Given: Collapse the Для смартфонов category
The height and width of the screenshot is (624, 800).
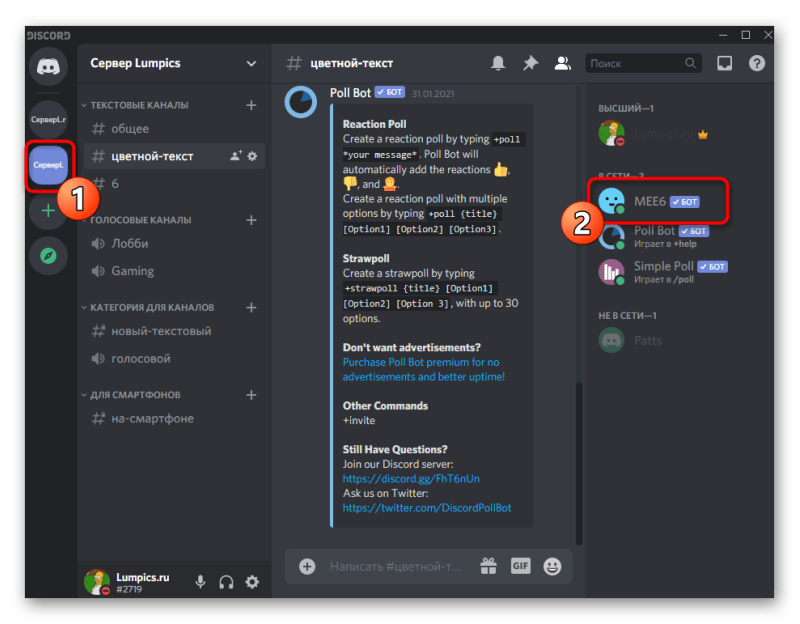Looking at the screenshot, I should coord(131,395).
